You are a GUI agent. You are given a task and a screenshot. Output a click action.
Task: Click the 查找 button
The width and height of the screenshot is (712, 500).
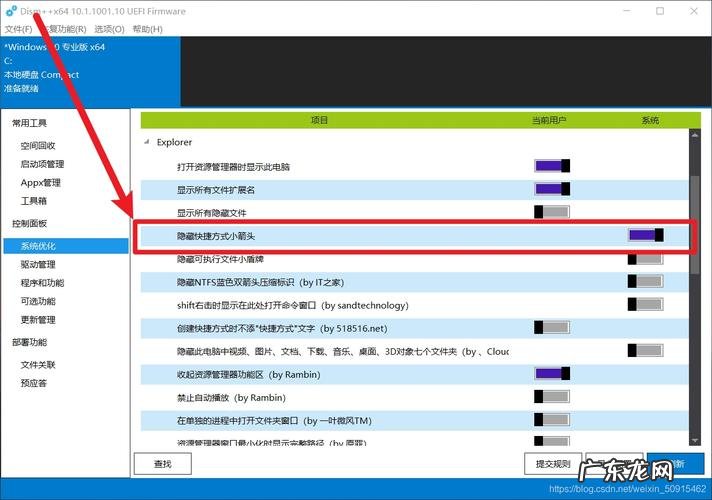(162, 464)
